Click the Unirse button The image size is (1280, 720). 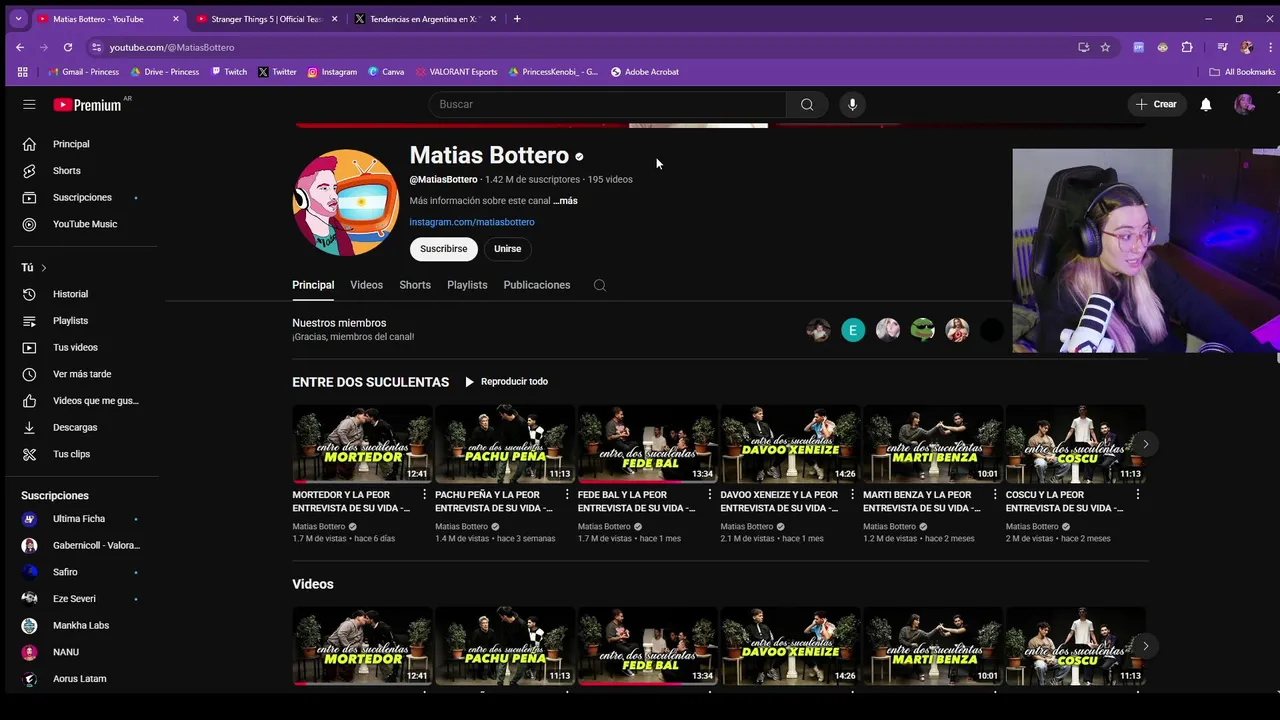(507, 249)
